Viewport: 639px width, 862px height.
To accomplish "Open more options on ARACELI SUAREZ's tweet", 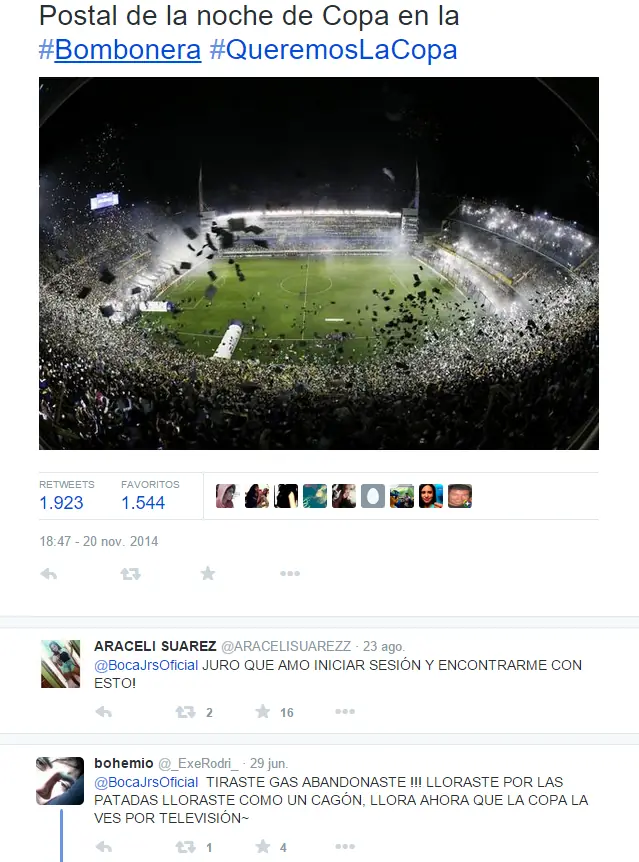I will (345, 712).
